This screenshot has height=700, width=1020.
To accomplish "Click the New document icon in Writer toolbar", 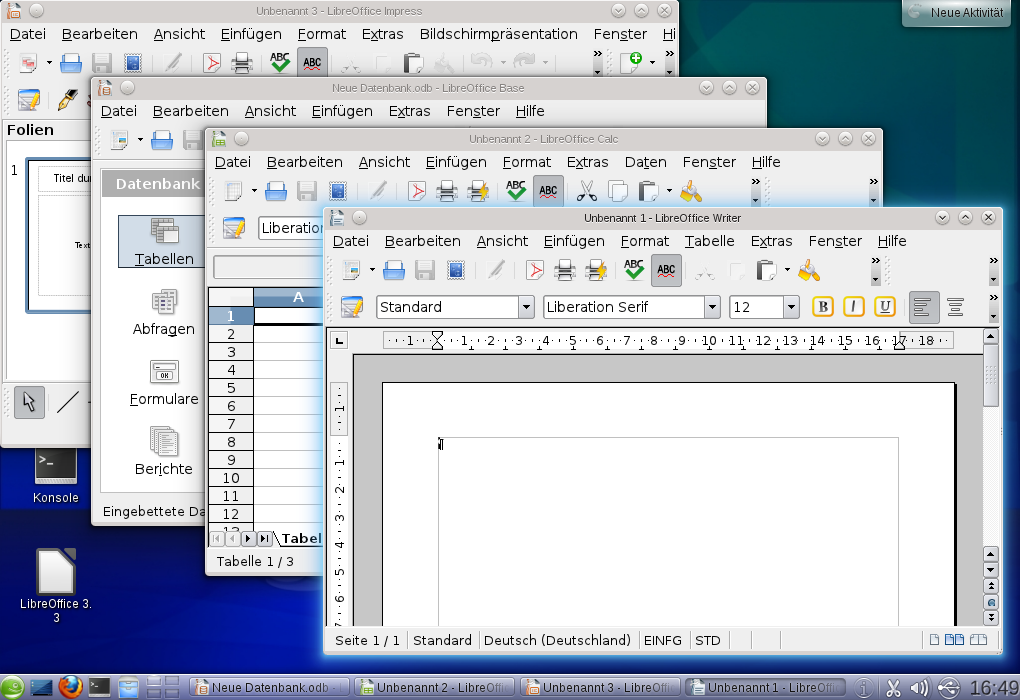I will pyautogui.click(x=352, y=271).
